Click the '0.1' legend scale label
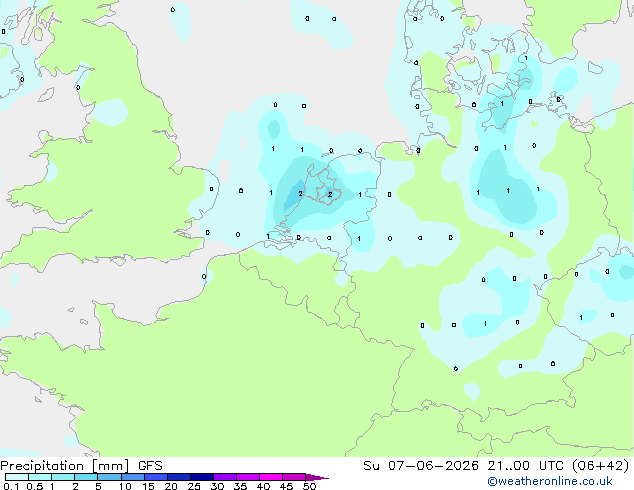The height and width of the screenshot is (490, 634). [x=11, y=486]
